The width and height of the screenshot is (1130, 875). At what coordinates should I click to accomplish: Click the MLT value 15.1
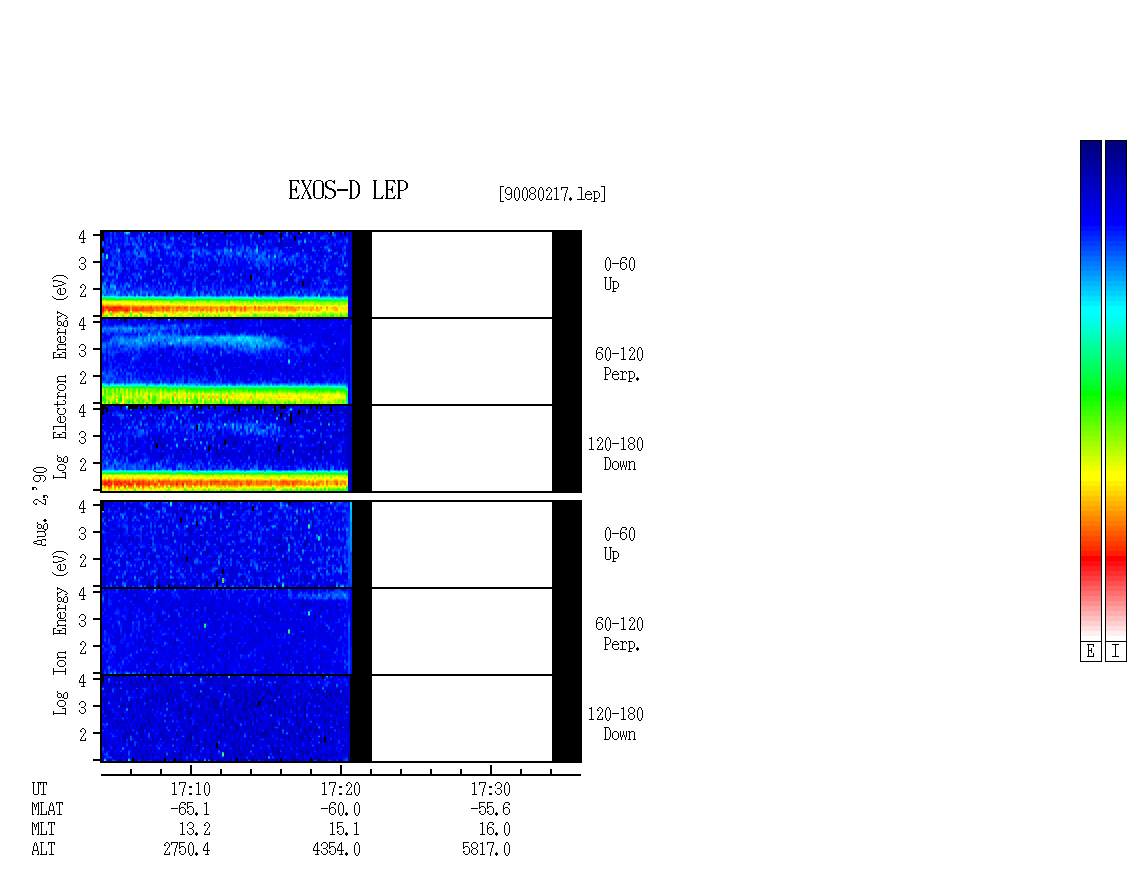coord(344,830)
